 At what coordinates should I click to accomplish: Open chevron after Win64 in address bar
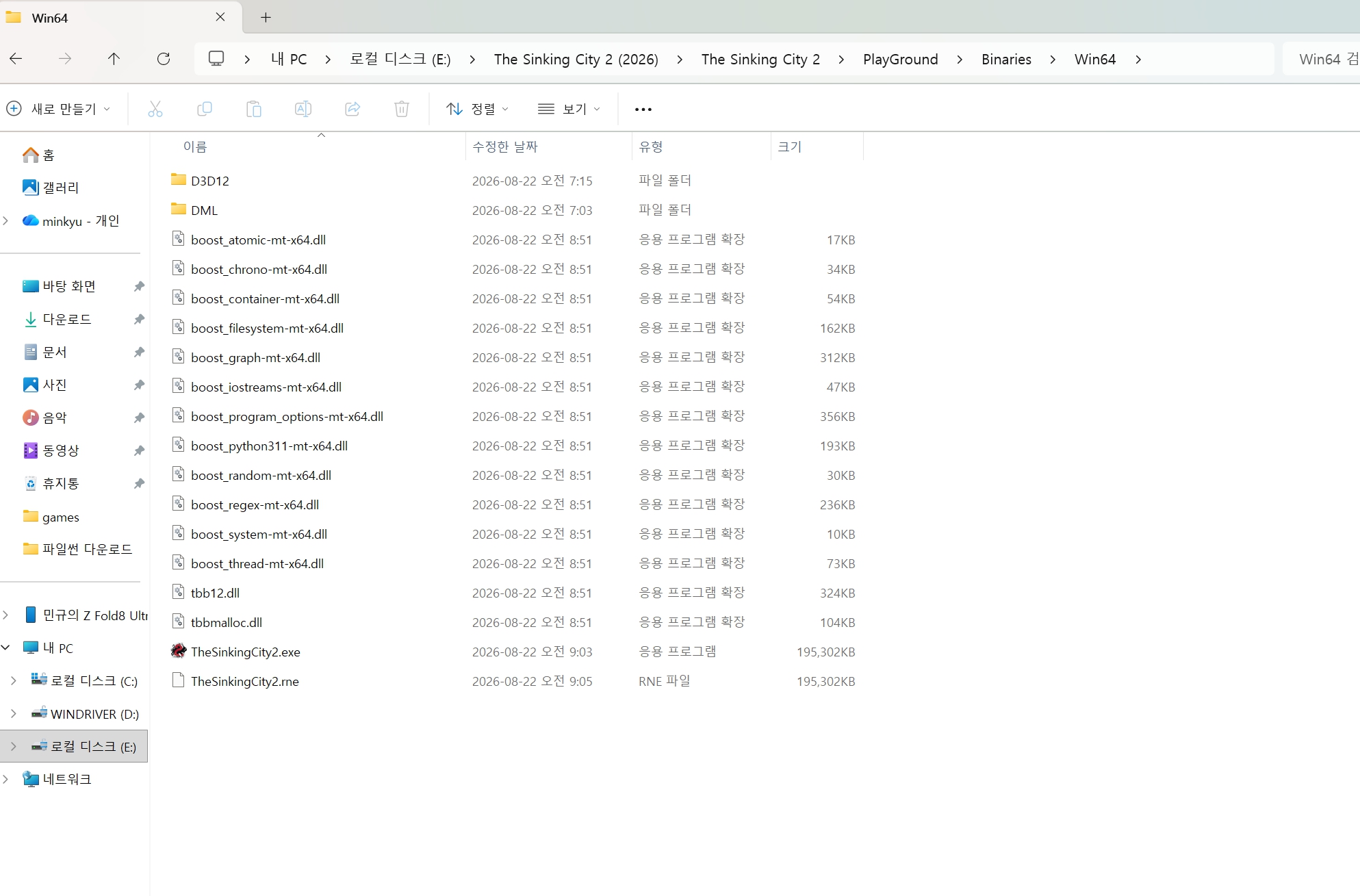tap(1138, 60)
